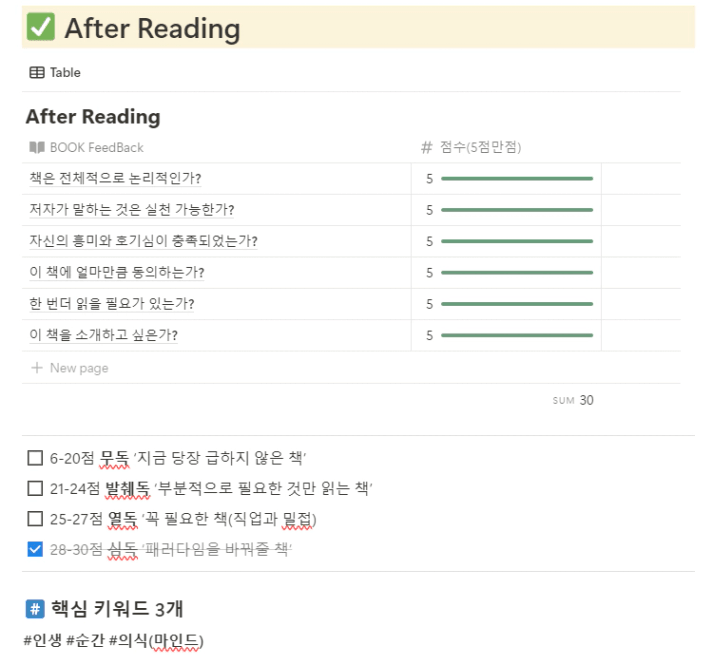
Task: Click the table view icon
Action: click(x=37, y=72)
